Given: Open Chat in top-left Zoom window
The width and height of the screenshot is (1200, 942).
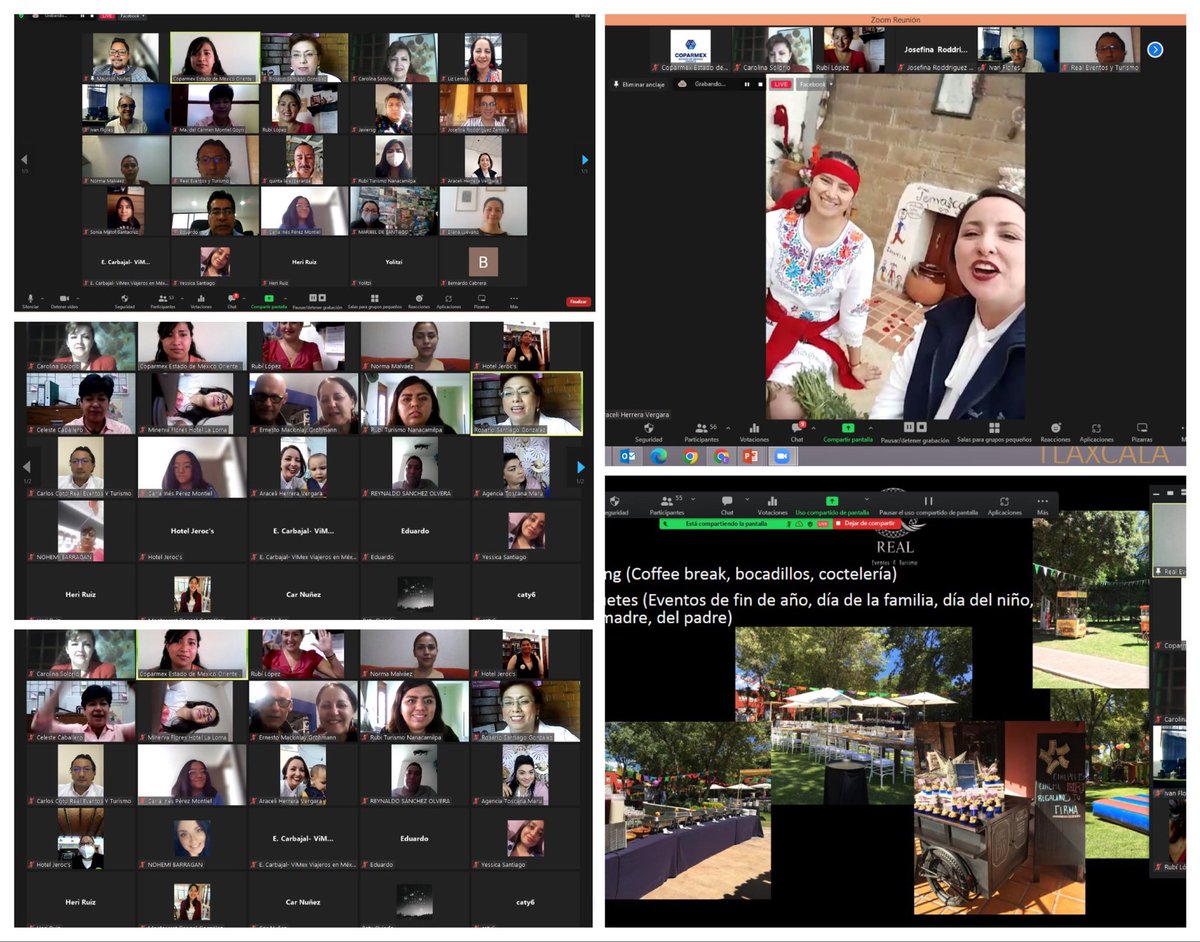Looking at the screenshot, I should (232, 301).
